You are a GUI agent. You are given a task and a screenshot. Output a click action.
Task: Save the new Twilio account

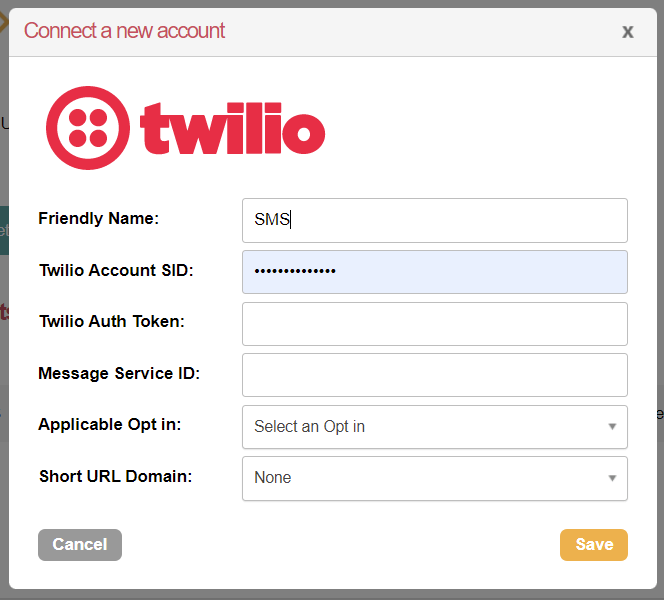[593, 545]
